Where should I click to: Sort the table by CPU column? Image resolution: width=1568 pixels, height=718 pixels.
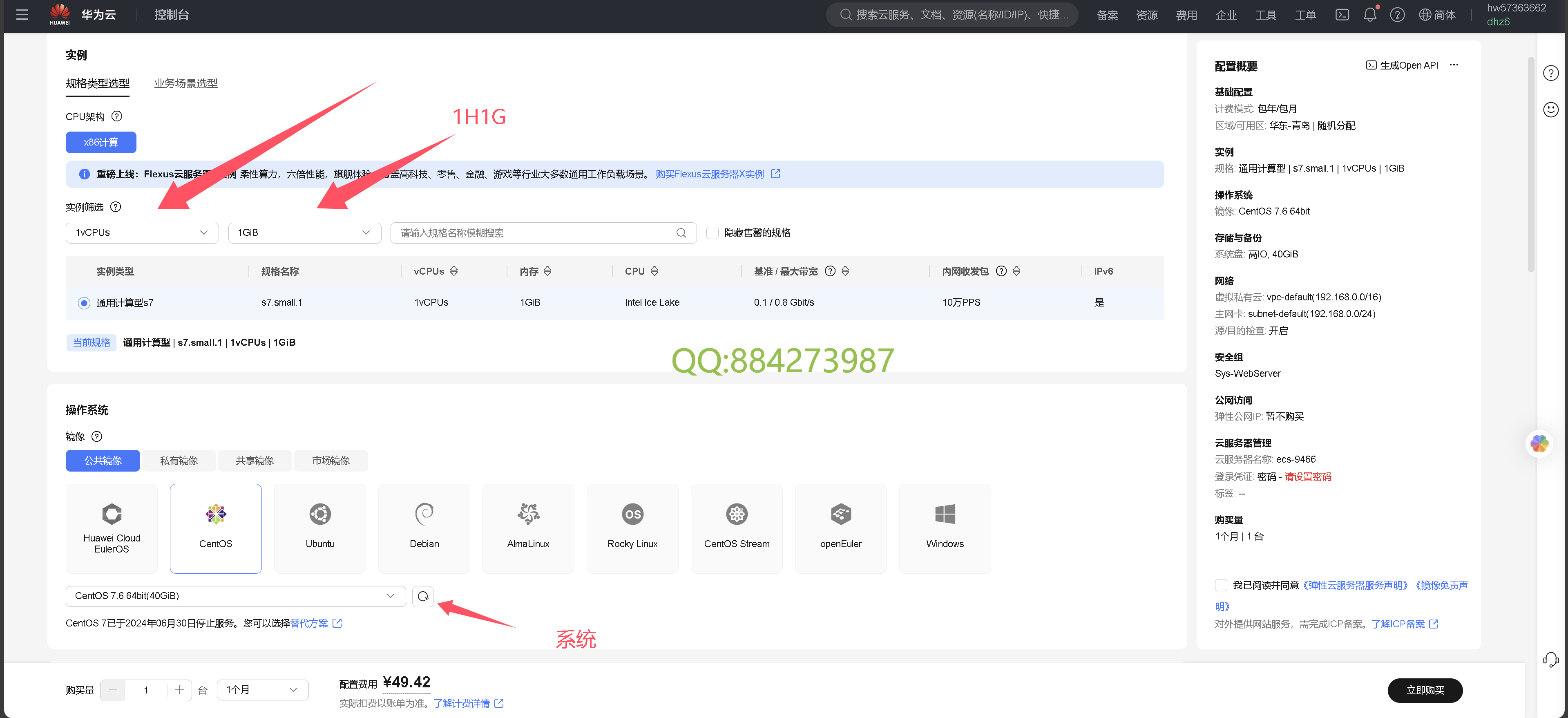654,271
